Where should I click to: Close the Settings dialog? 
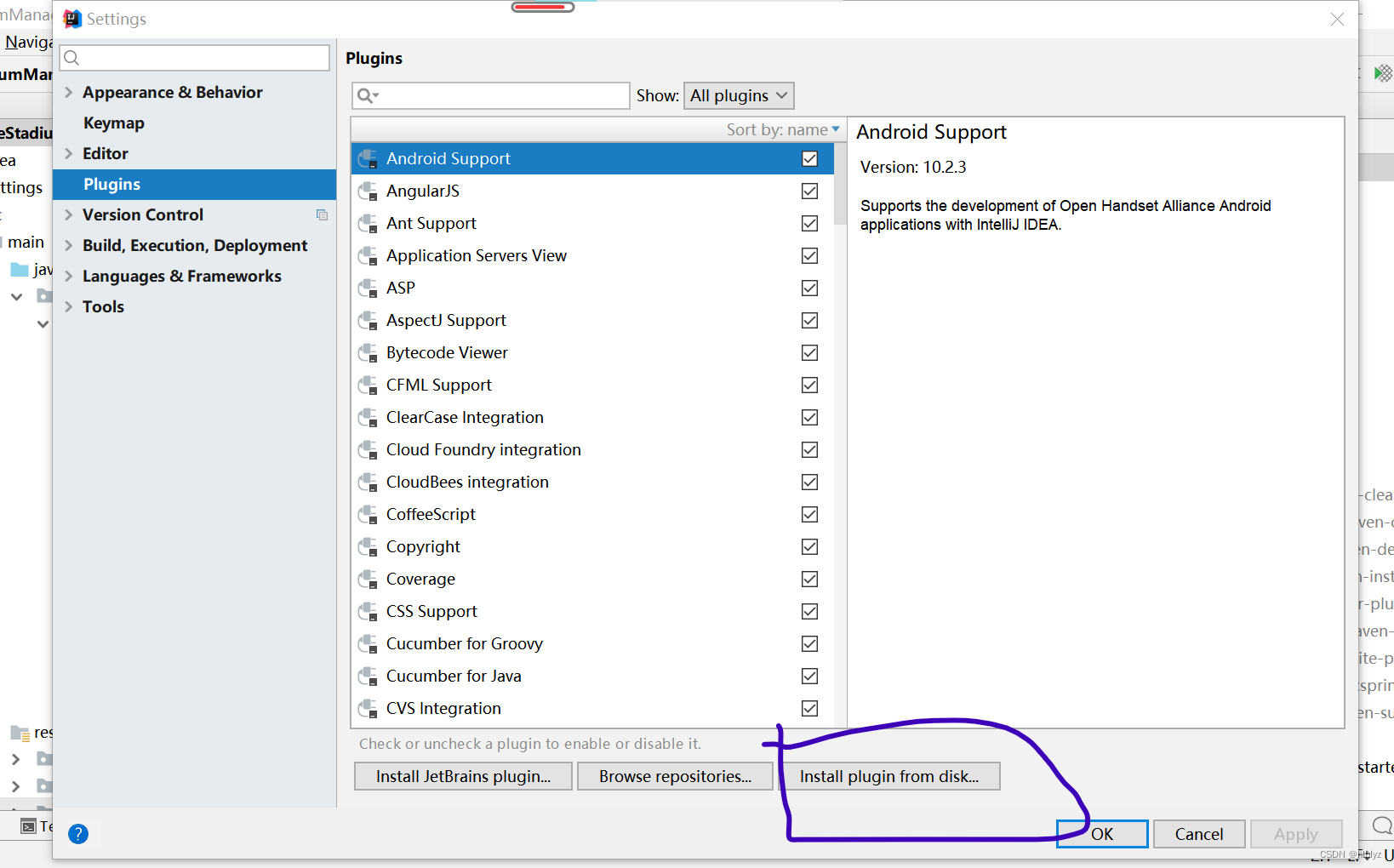coord(1337,19)
